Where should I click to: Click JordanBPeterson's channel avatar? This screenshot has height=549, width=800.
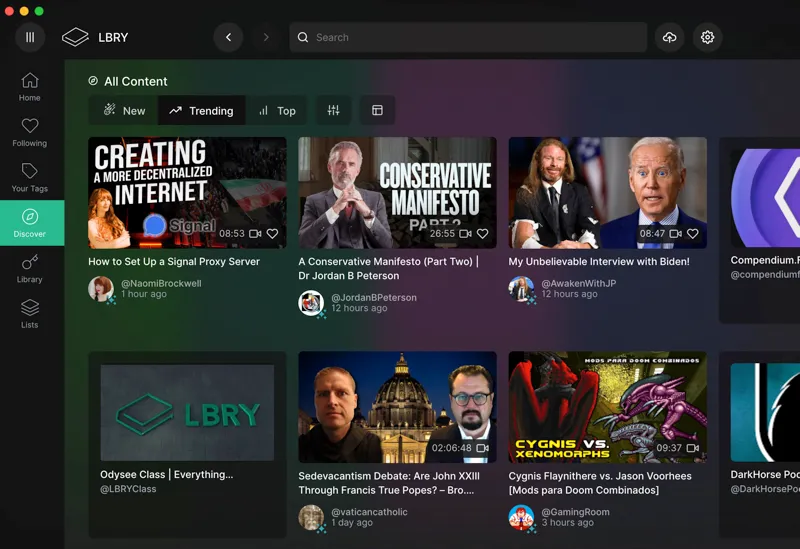(311, 303)
